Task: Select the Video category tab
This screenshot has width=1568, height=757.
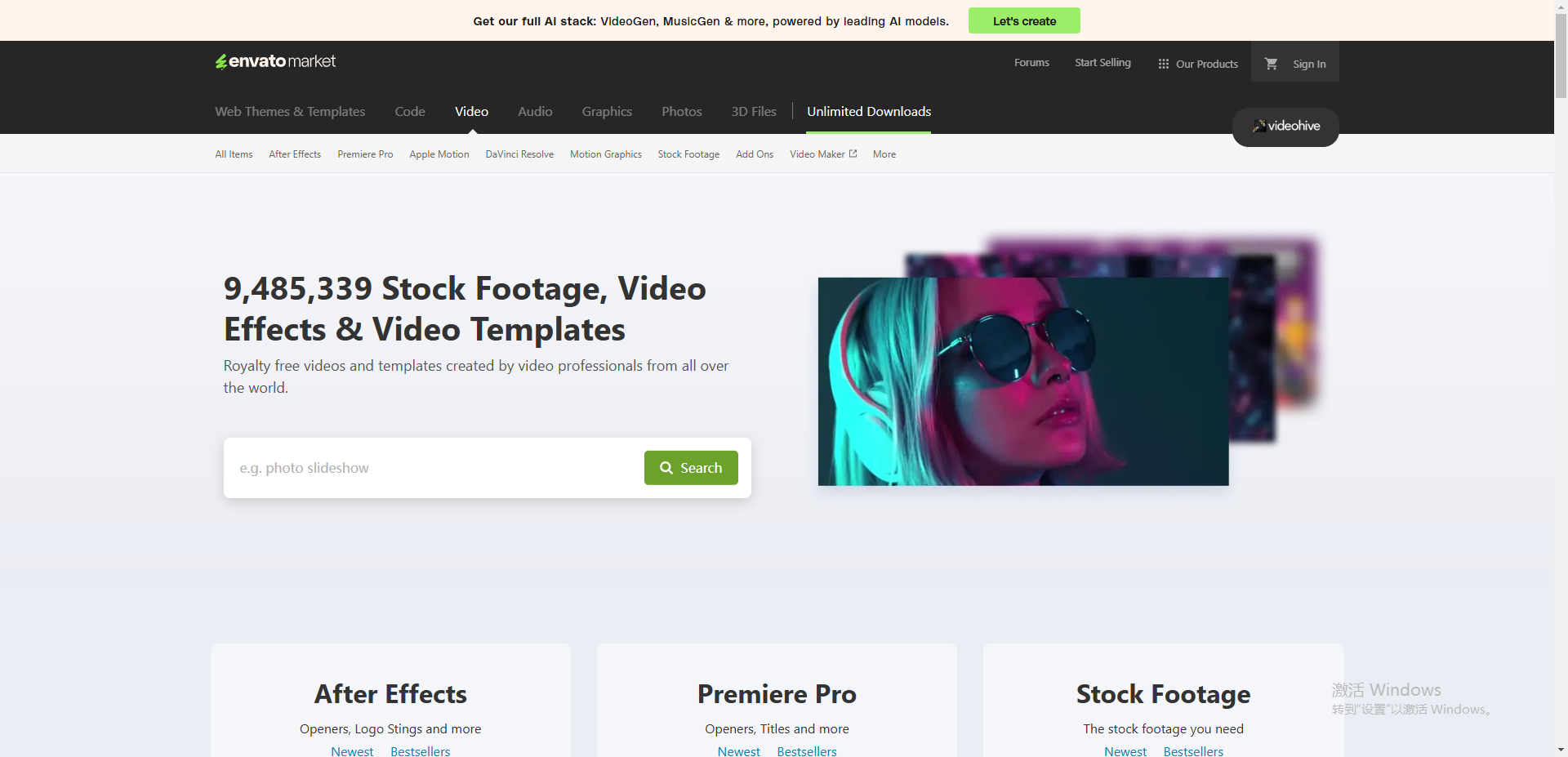Action: point(472,111)
